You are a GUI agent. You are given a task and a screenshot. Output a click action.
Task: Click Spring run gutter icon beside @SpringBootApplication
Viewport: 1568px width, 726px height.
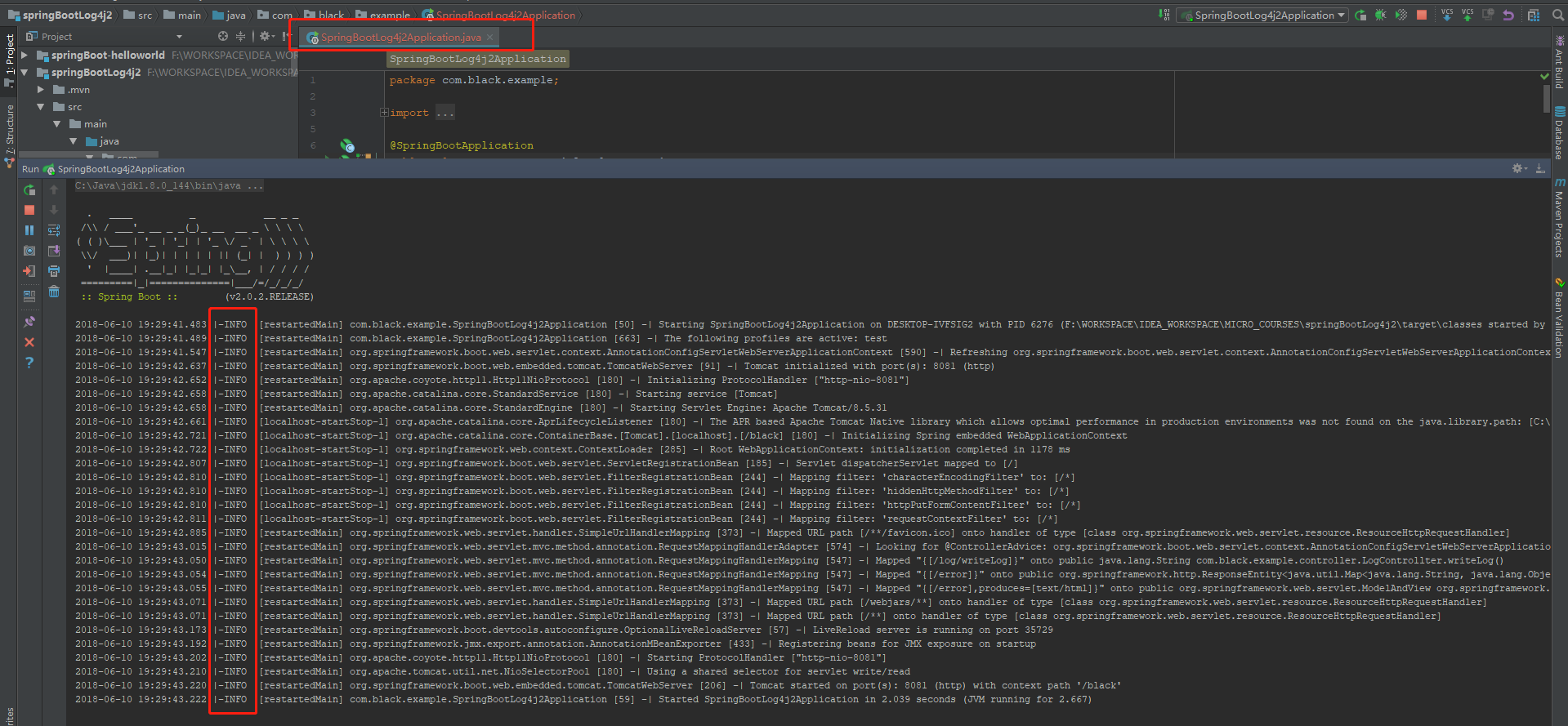347,145
